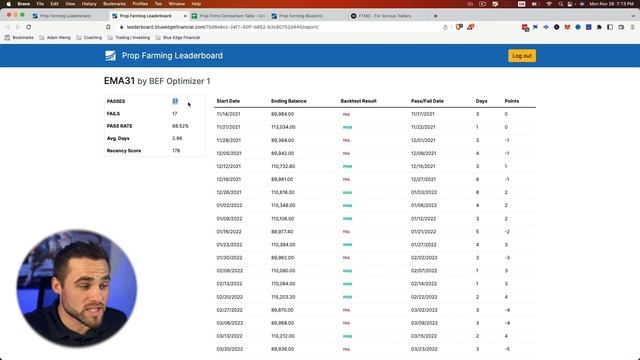This screenshot has height=360, width=640.
Task: Switch to the first Prop Farming Leaderboard tab
Action: [x=65, y=16]
